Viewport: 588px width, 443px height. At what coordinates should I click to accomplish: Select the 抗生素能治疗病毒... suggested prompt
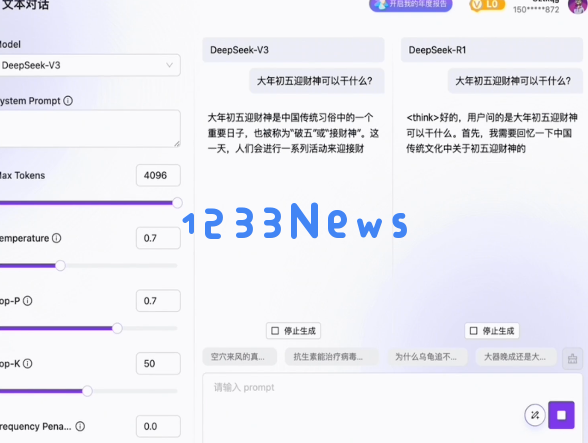pyautogui.click(x=332, y=357)
